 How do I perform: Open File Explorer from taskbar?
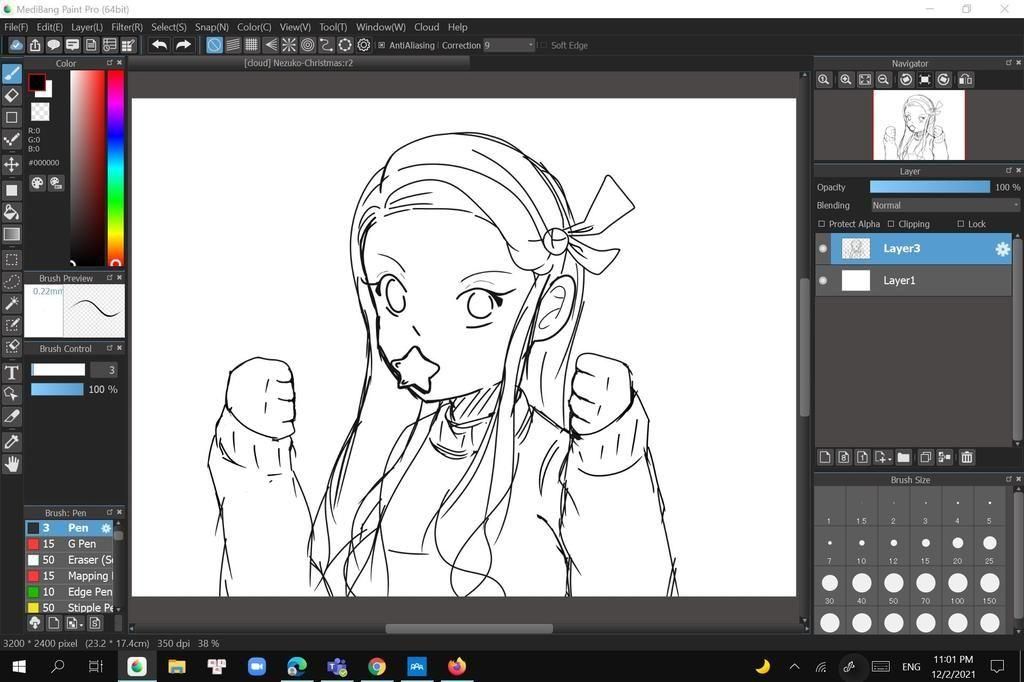click(176, 666)
